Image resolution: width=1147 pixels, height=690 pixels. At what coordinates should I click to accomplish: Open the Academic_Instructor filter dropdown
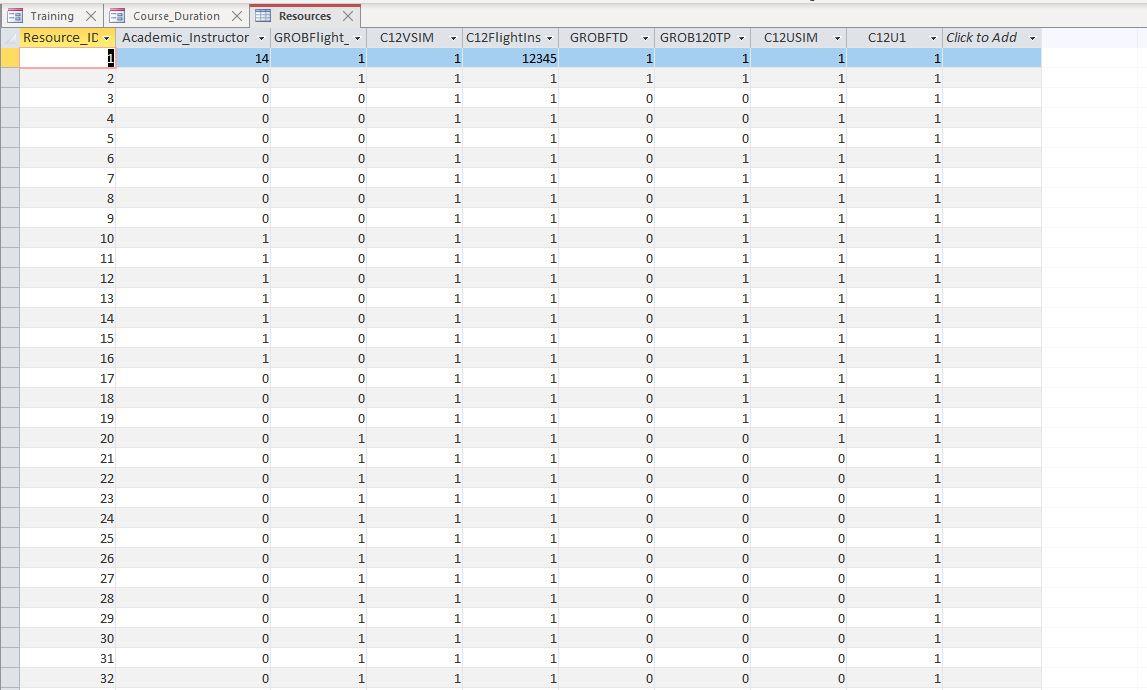coord(264,37)
